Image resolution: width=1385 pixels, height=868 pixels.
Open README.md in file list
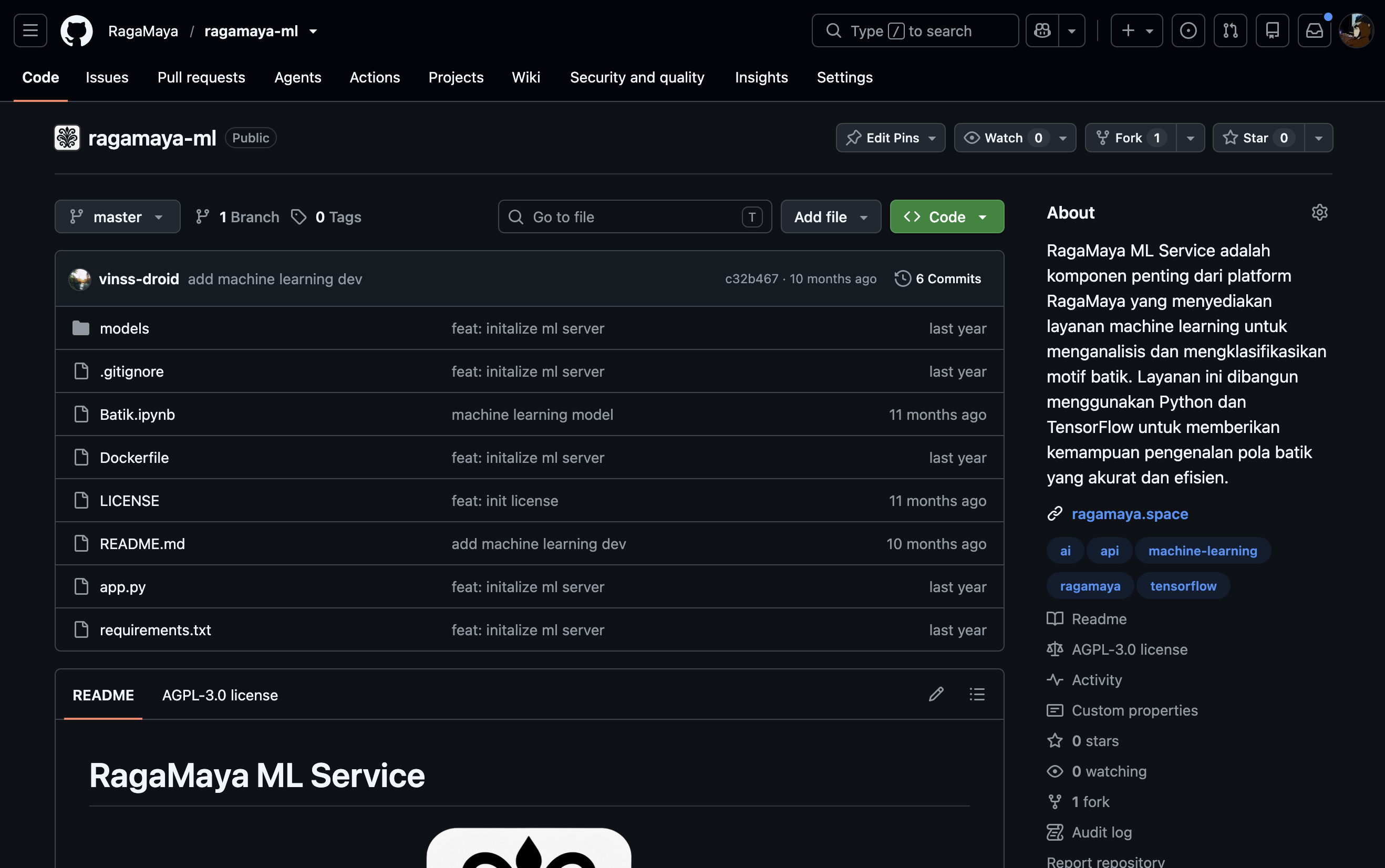click(x=142, y=544)
